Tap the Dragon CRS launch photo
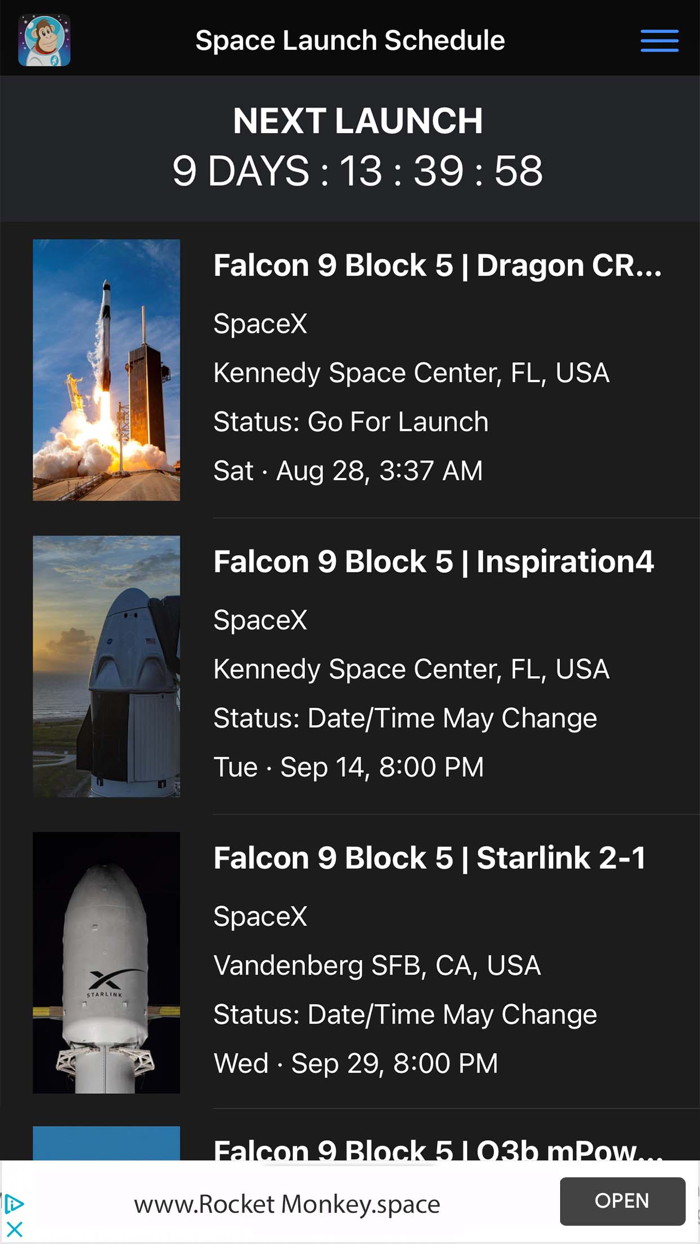Viewport: 700px width, 1244px height. click(x=106, y=369)
